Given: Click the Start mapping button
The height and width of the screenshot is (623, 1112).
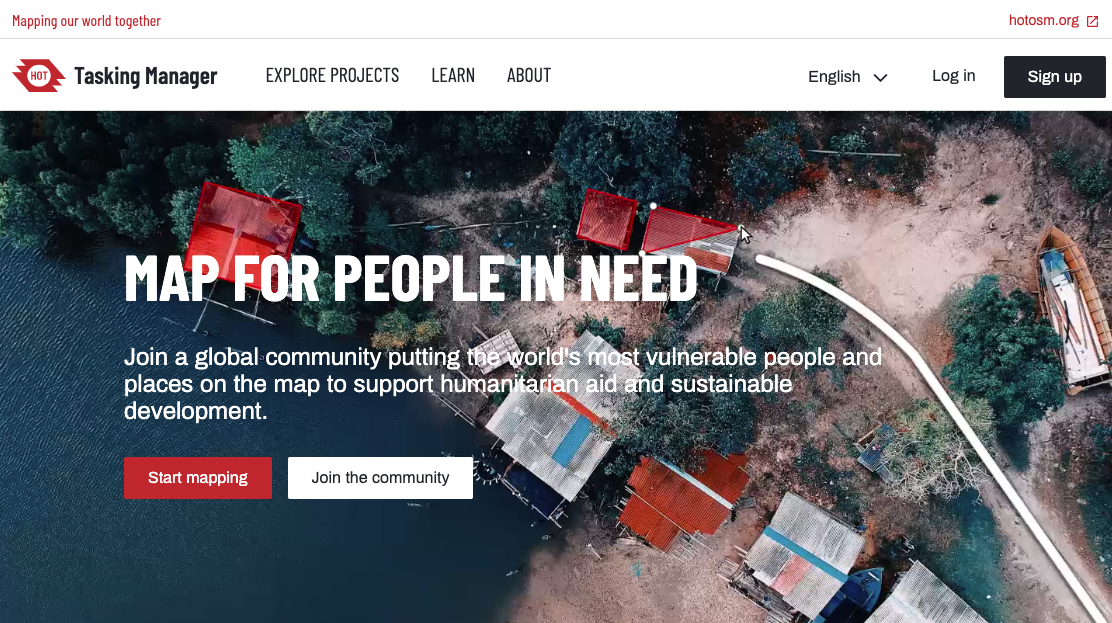Looking at the screenshot, I should point(198,478).
